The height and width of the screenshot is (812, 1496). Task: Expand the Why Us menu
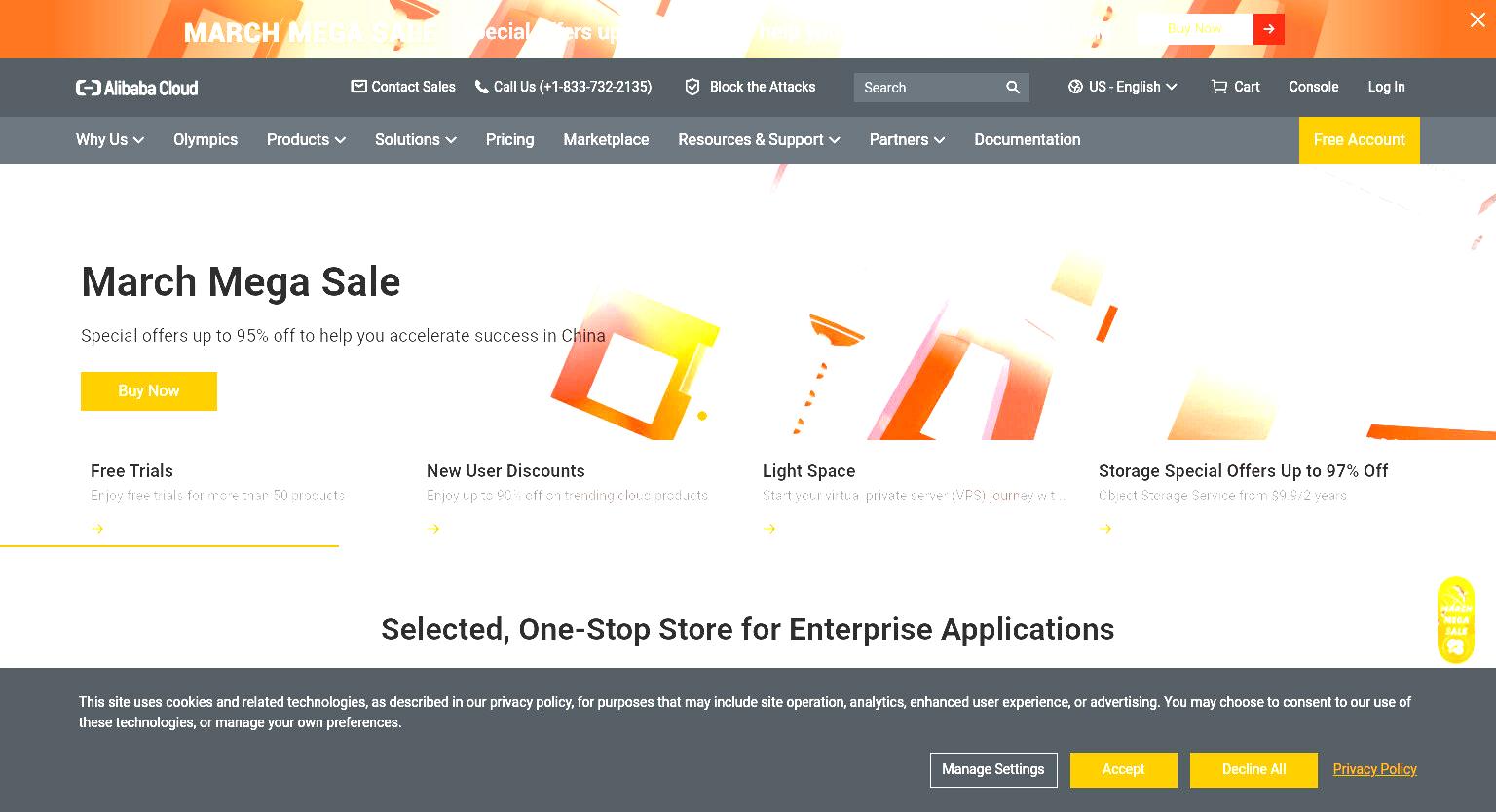tap(110, 140)
